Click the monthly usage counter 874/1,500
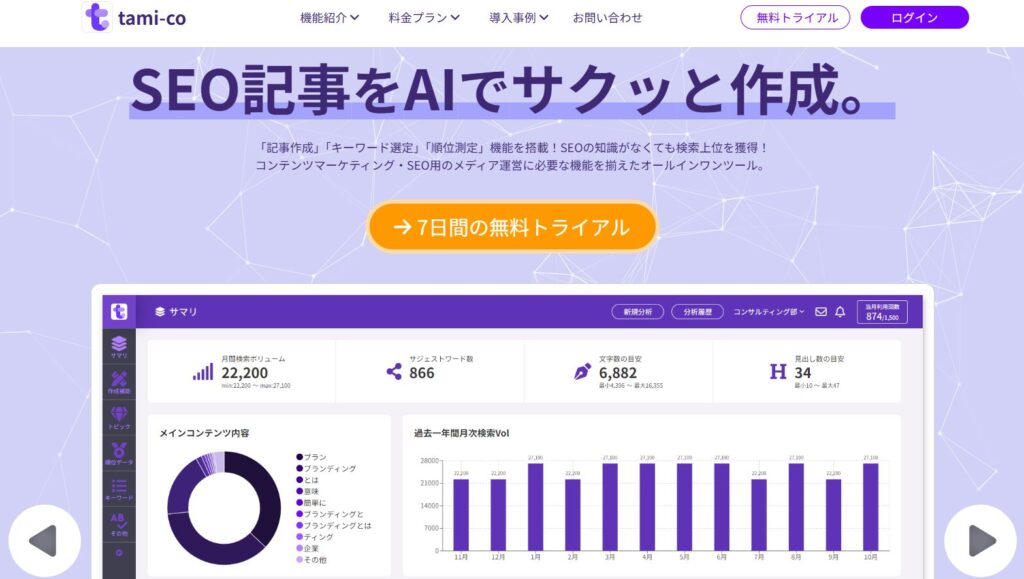The height and width of the screenshot is (579, 1024). pyautogui.click(x=882, y=312)
